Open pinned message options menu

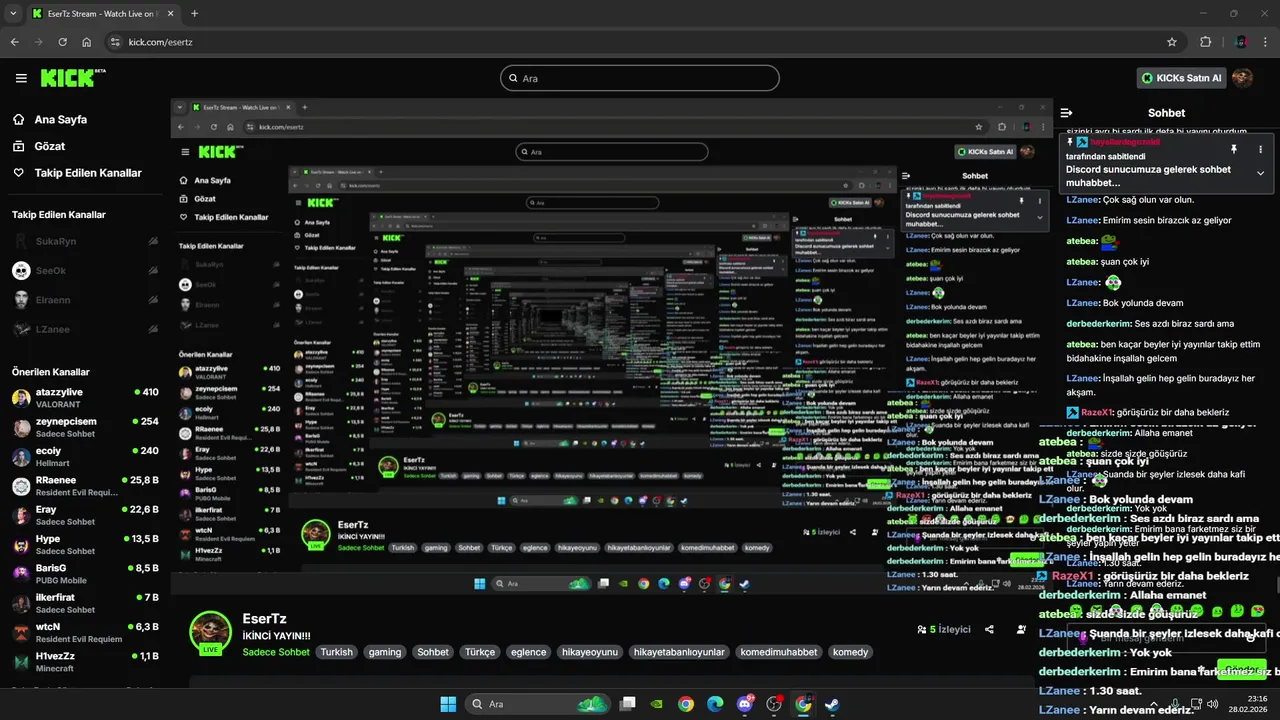point(1260,149)
